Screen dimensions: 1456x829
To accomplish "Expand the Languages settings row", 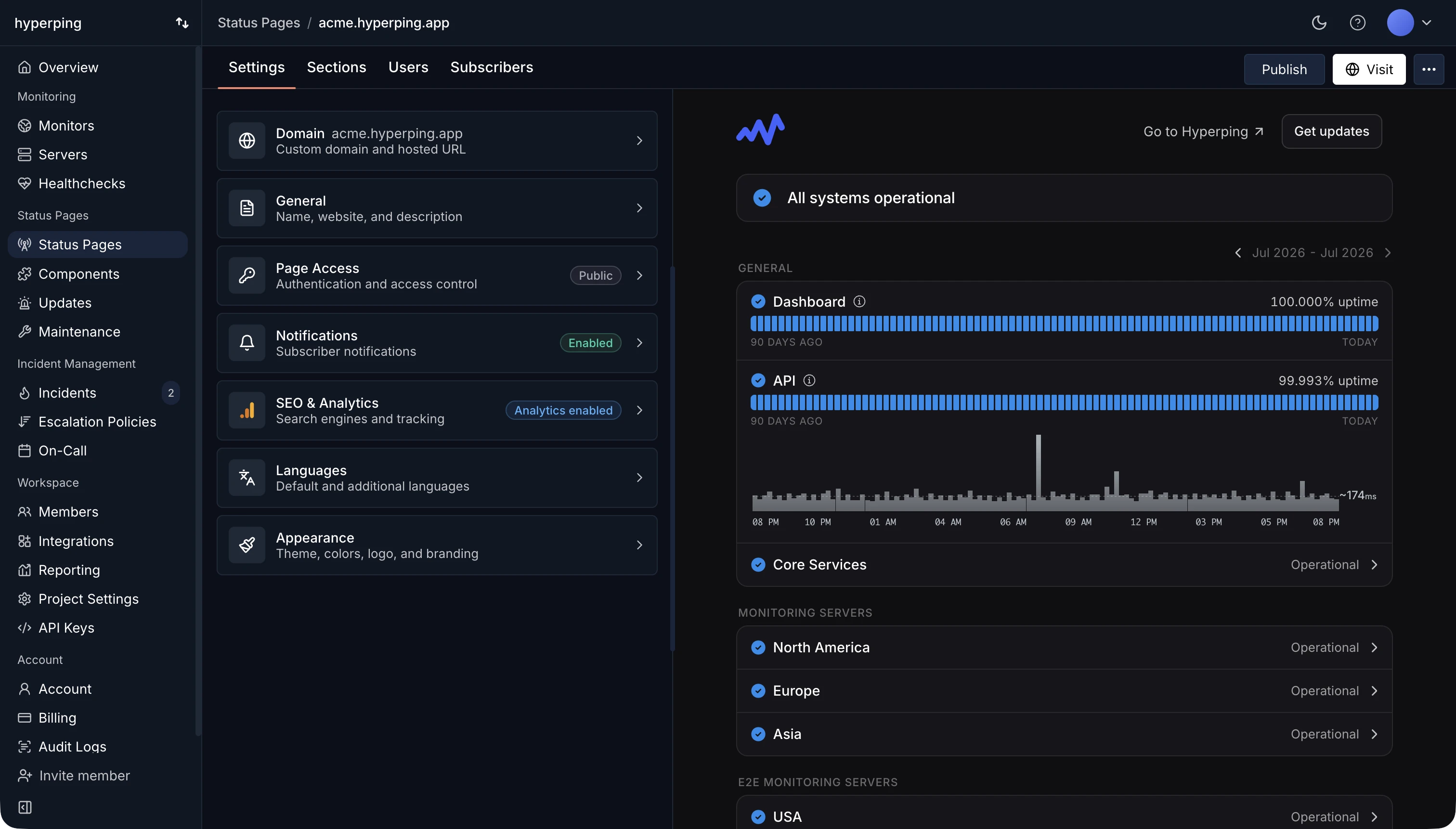I will click(437, 478).
